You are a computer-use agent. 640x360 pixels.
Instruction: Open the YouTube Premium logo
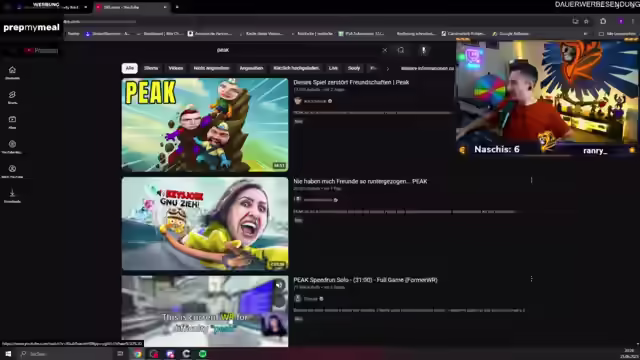(x=41, y=51)
